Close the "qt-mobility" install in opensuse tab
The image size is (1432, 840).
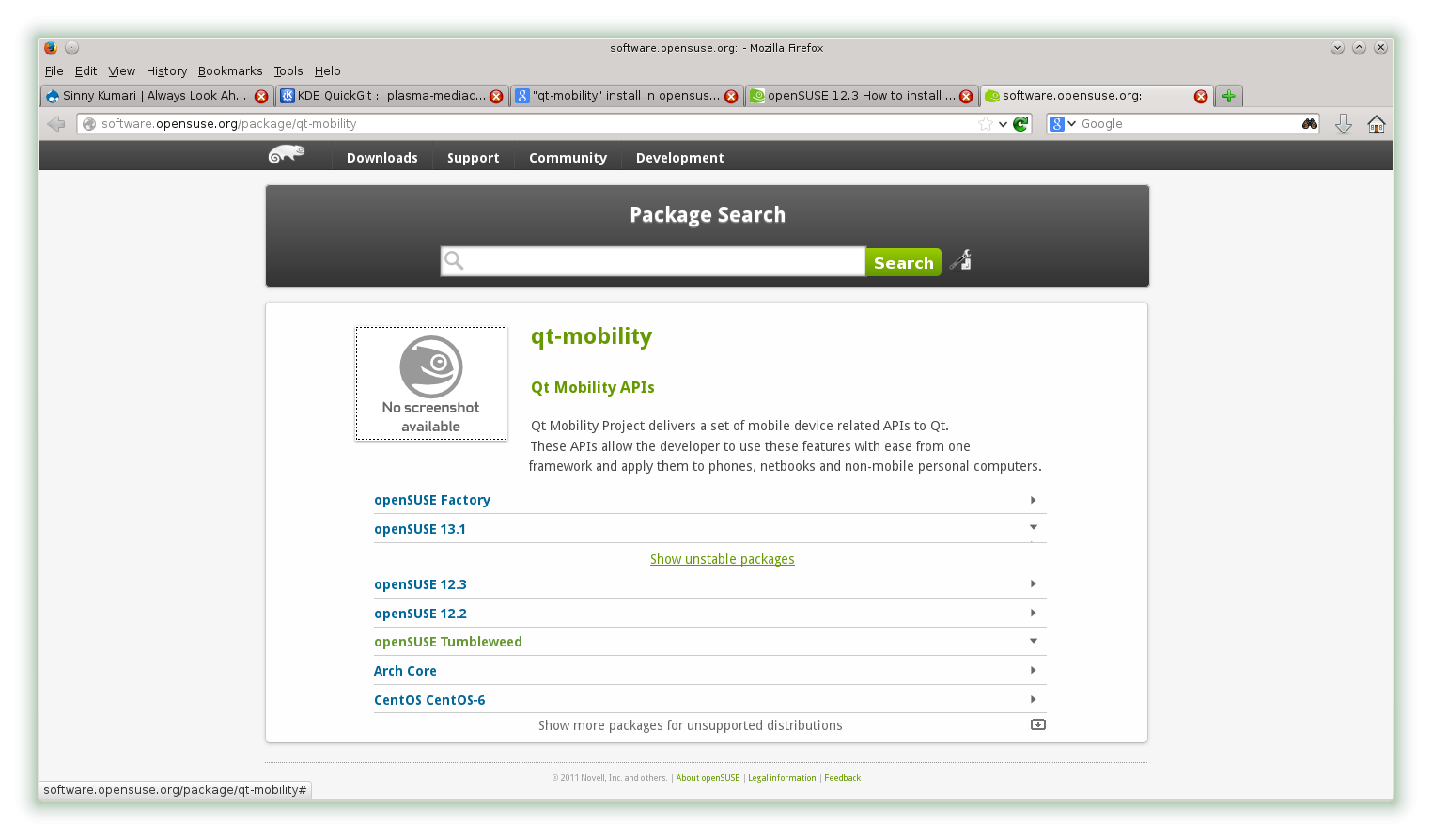[x=731, y=96]
